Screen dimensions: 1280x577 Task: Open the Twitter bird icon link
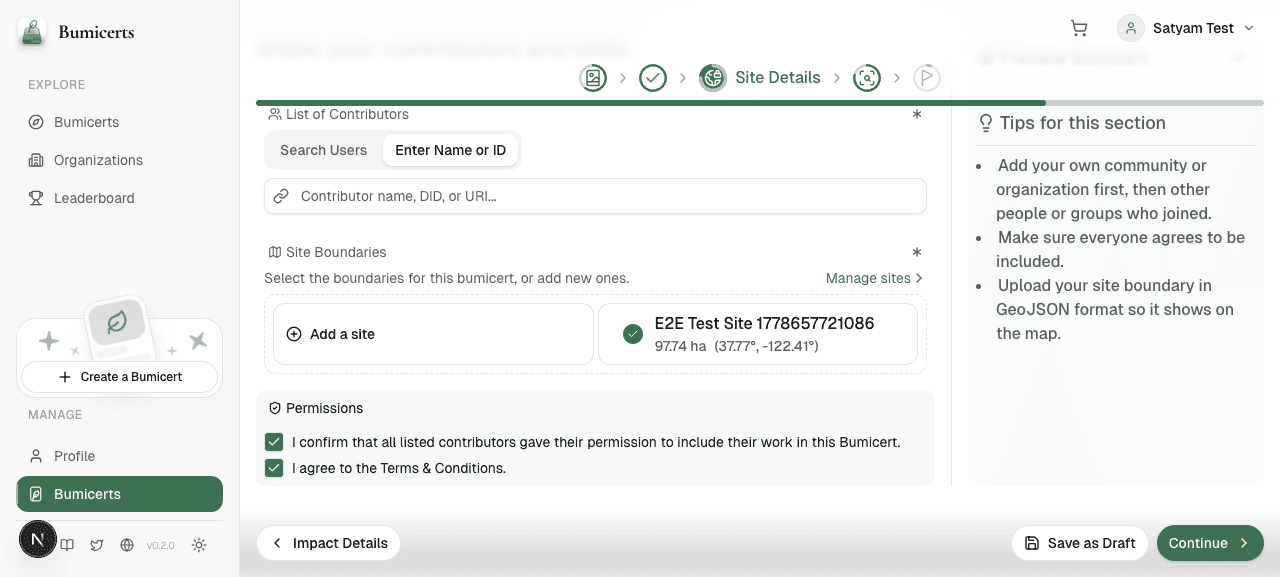coord(97,545)
